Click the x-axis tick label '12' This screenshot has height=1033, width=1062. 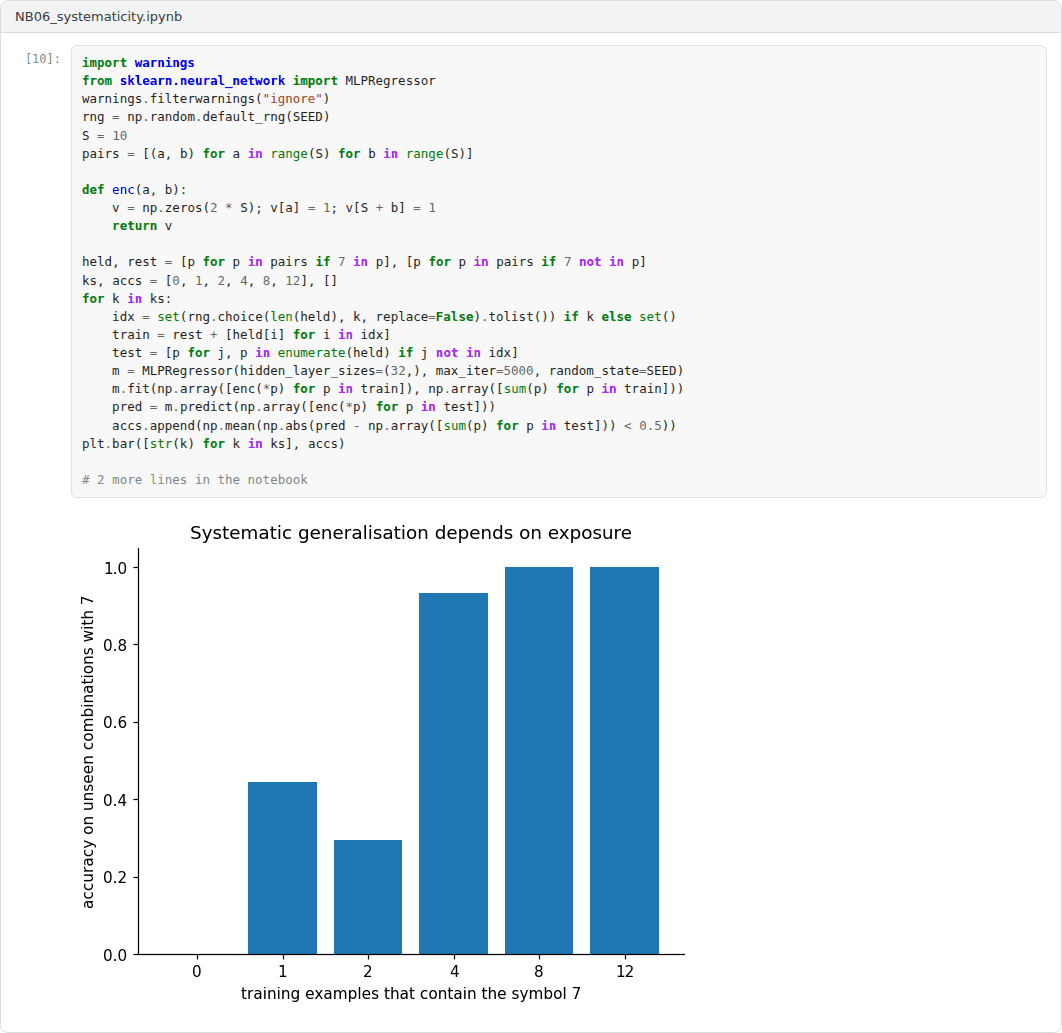point(625,971)
